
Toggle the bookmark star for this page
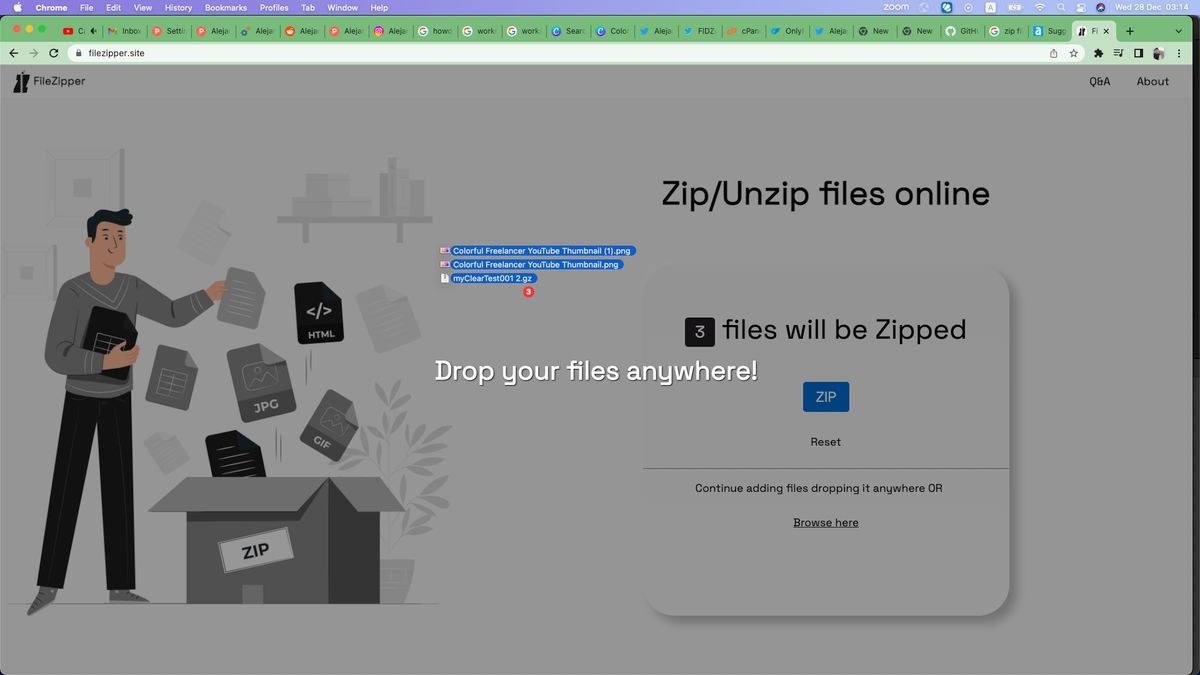(1072, 53)
